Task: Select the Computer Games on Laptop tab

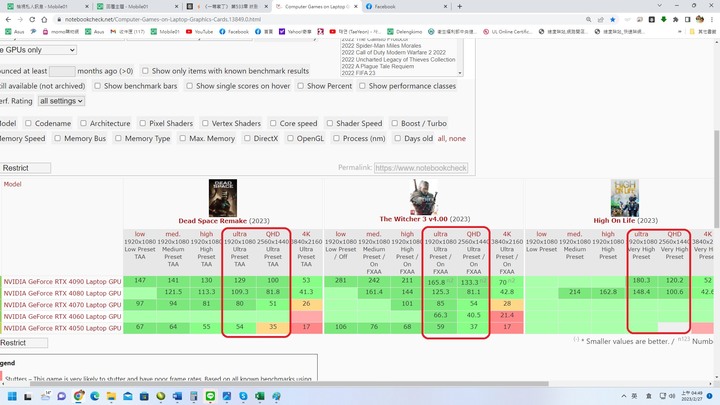Action: (316, 6)
